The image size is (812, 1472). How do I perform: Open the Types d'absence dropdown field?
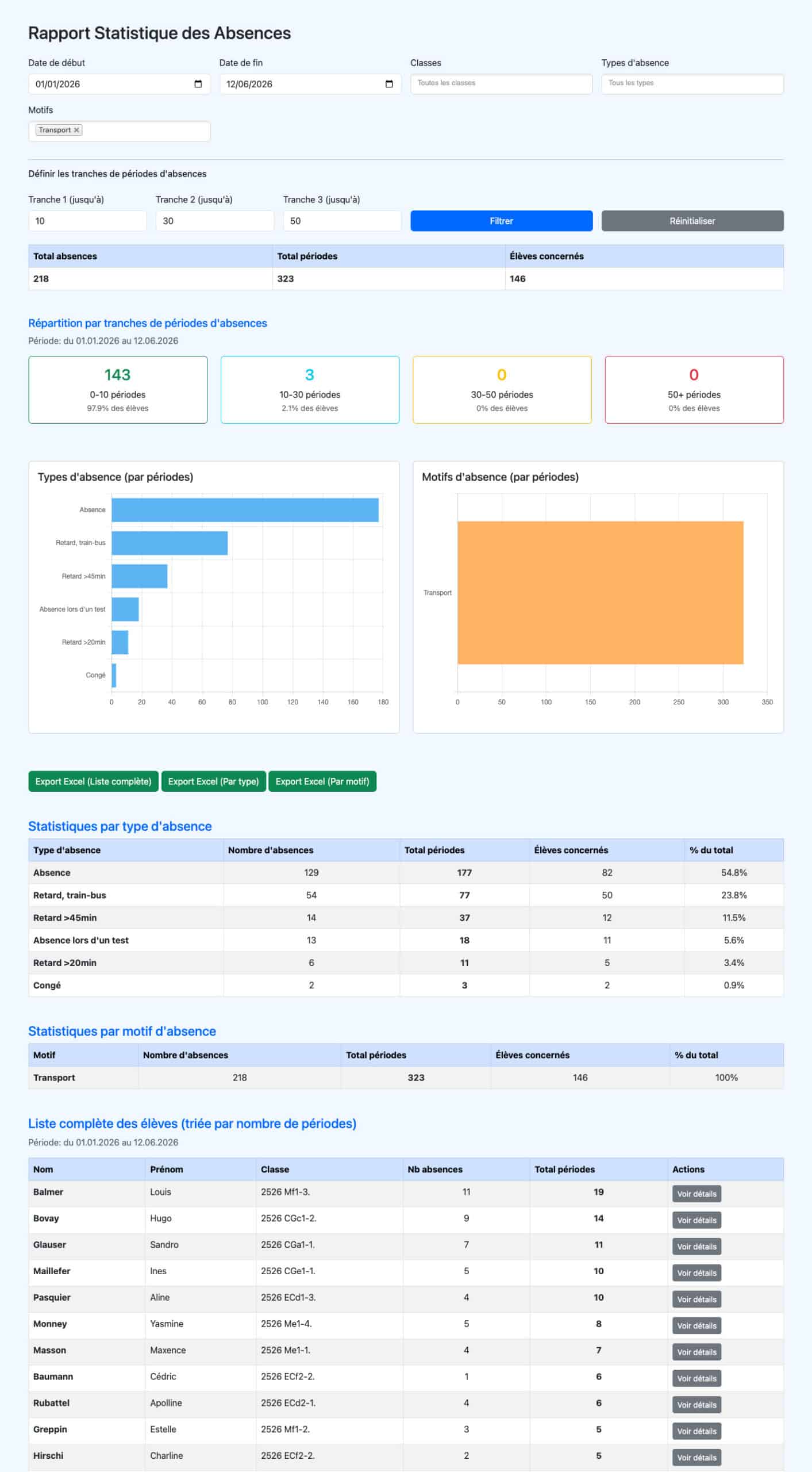tap(692, 84)
